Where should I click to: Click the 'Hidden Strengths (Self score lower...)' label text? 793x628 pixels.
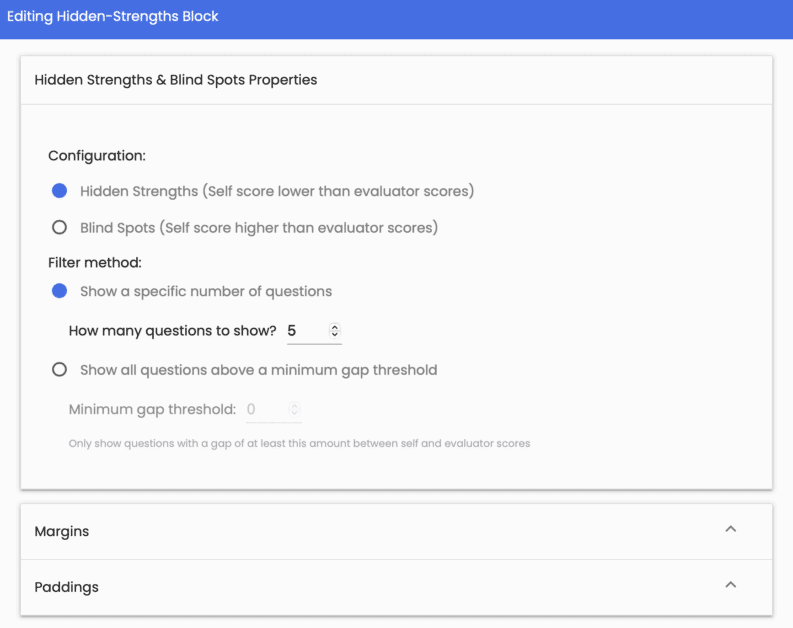(277, 191)
